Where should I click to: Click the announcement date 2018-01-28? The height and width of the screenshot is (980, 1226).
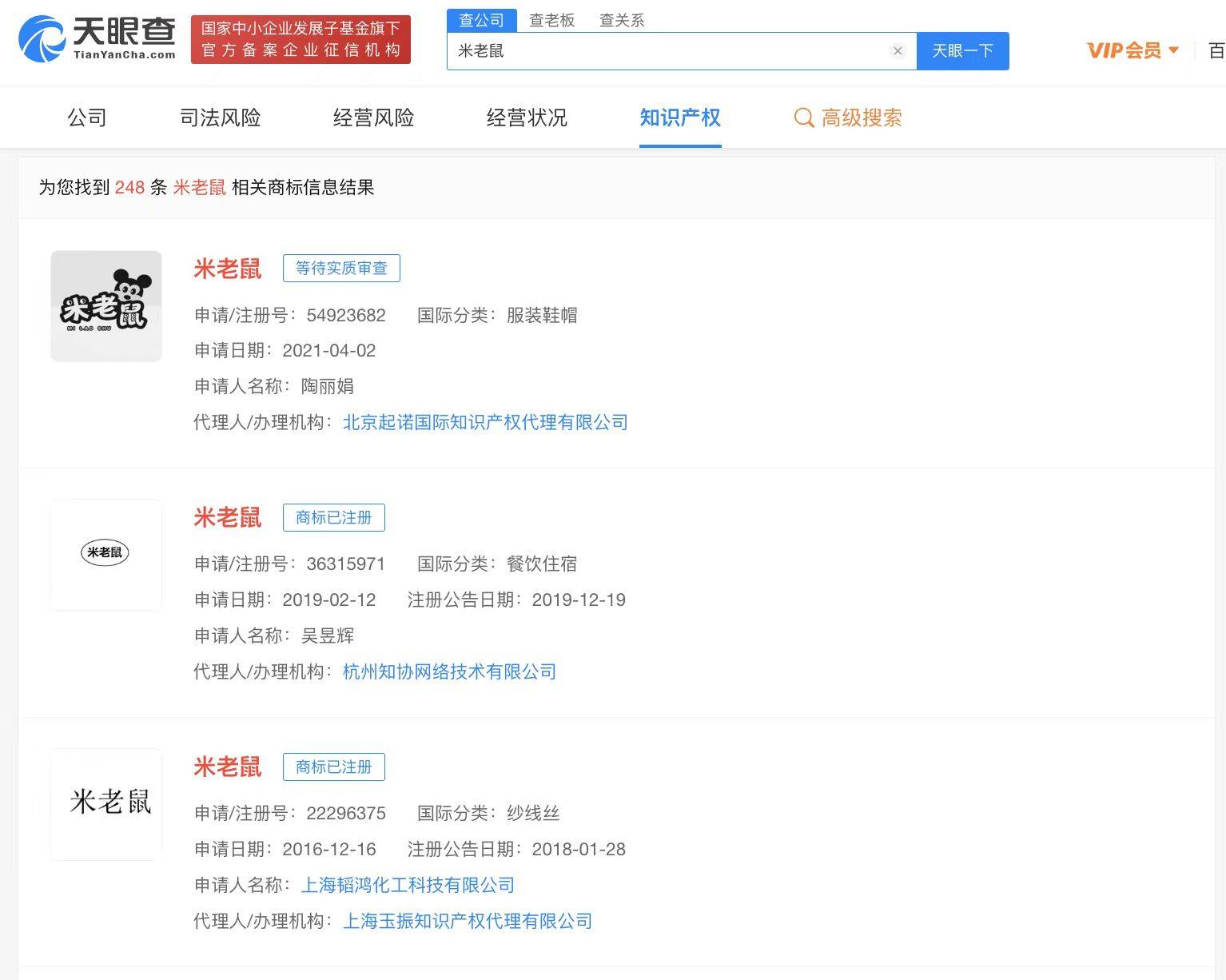point(579,849)
